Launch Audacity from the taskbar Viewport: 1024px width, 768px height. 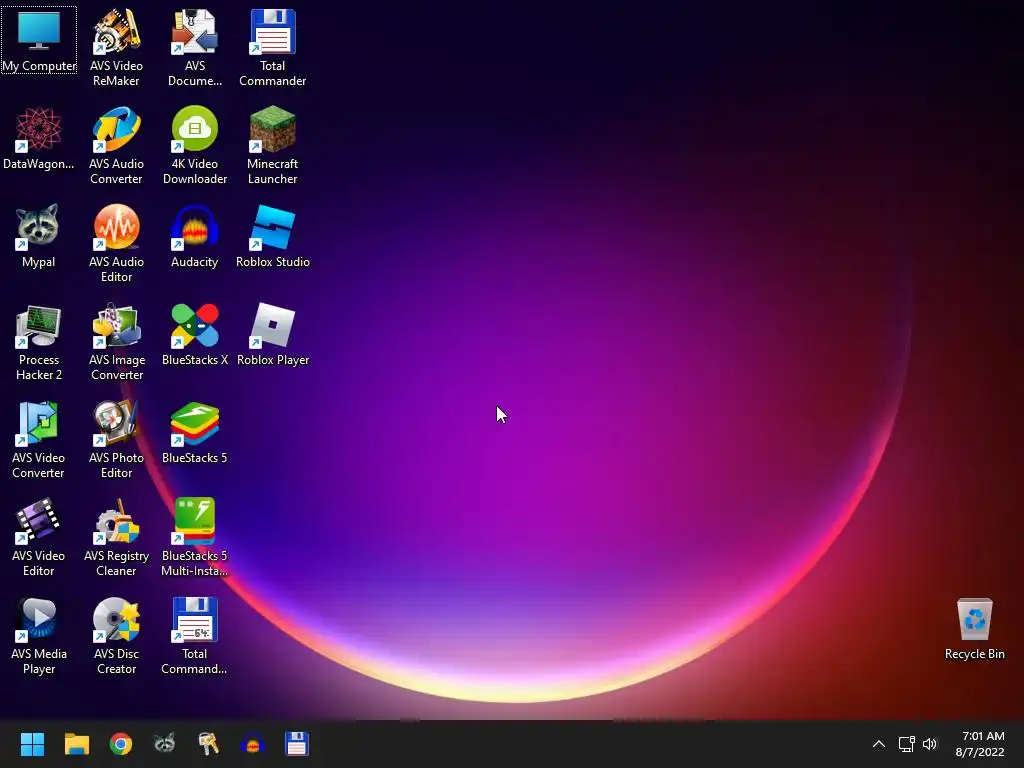[252, 744]
